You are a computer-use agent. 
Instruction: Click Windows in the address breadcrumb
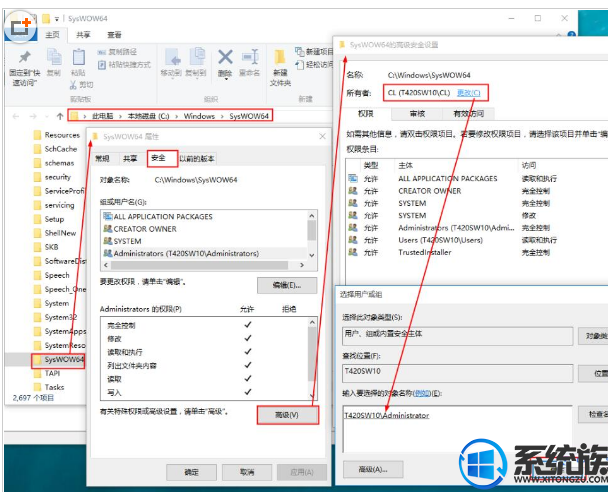click(199, 116)
